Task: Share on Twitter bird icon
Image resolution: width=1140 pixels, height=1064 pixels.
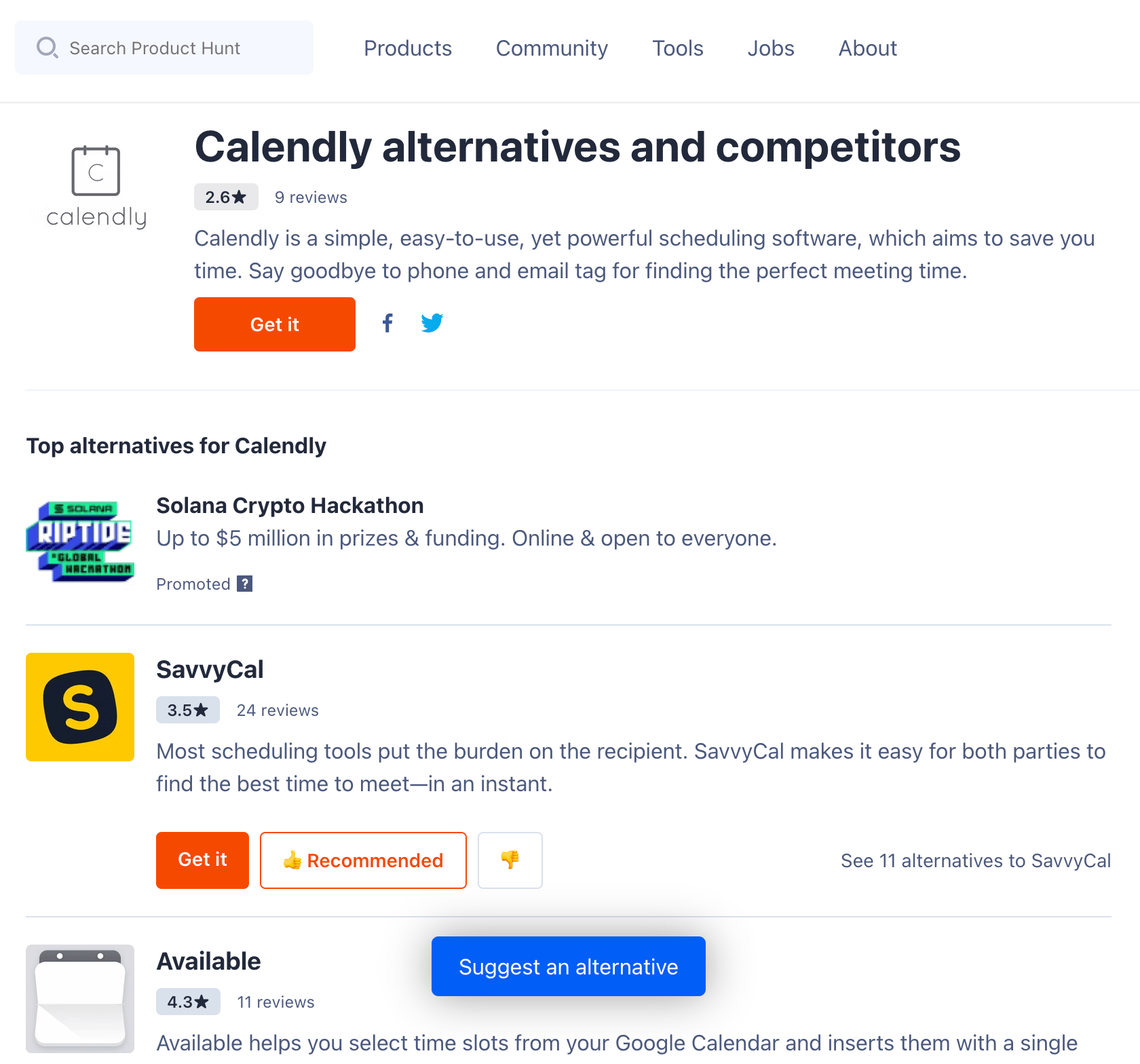Action: (432, 323)
